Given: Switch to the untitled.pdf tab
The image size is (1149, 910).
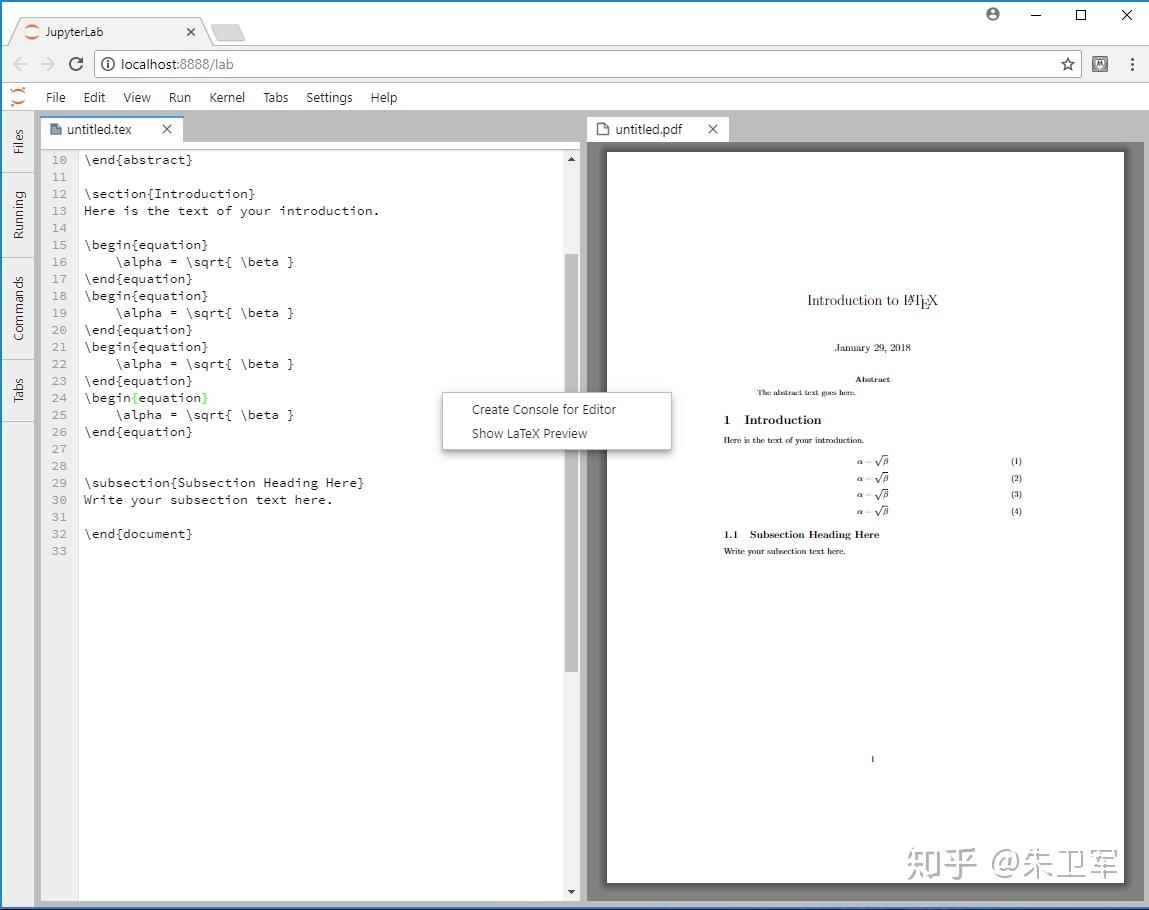Looking at the screenshot, I should click(x=648, y=128).
